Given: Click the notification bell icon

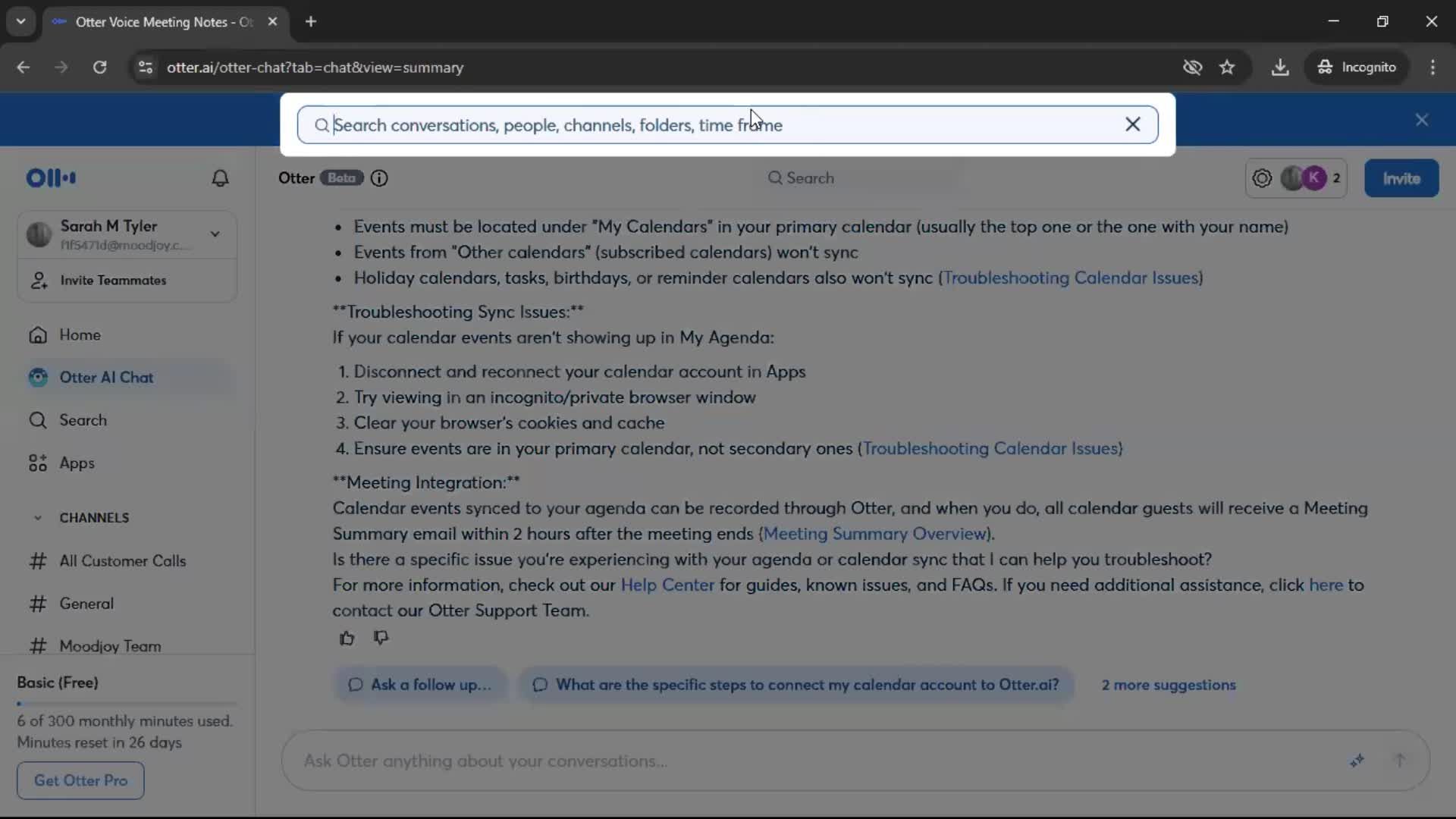Looking at the screenshot, I should coord(220,178).
